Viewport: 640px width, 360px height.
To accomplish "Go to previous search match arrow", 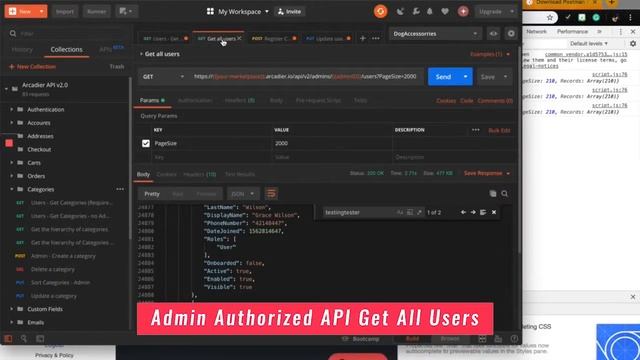I will tap(463, 212).
